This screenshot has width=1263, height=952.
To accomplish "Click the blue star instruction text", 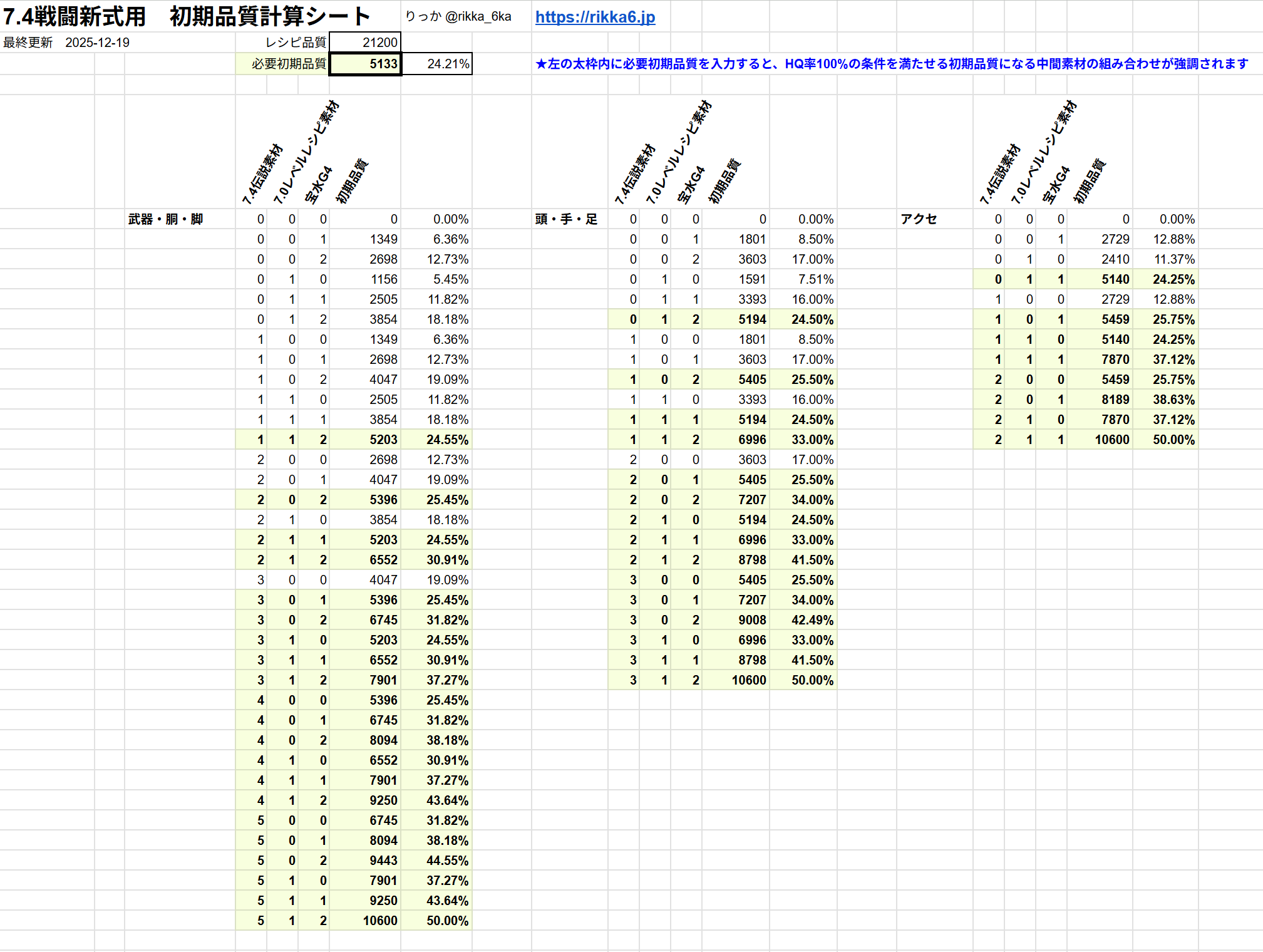I will pos(891,64).
